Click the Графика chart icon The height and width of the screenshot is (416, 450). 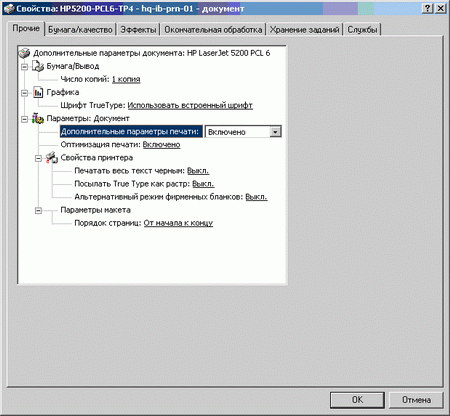tap(38, 92)
